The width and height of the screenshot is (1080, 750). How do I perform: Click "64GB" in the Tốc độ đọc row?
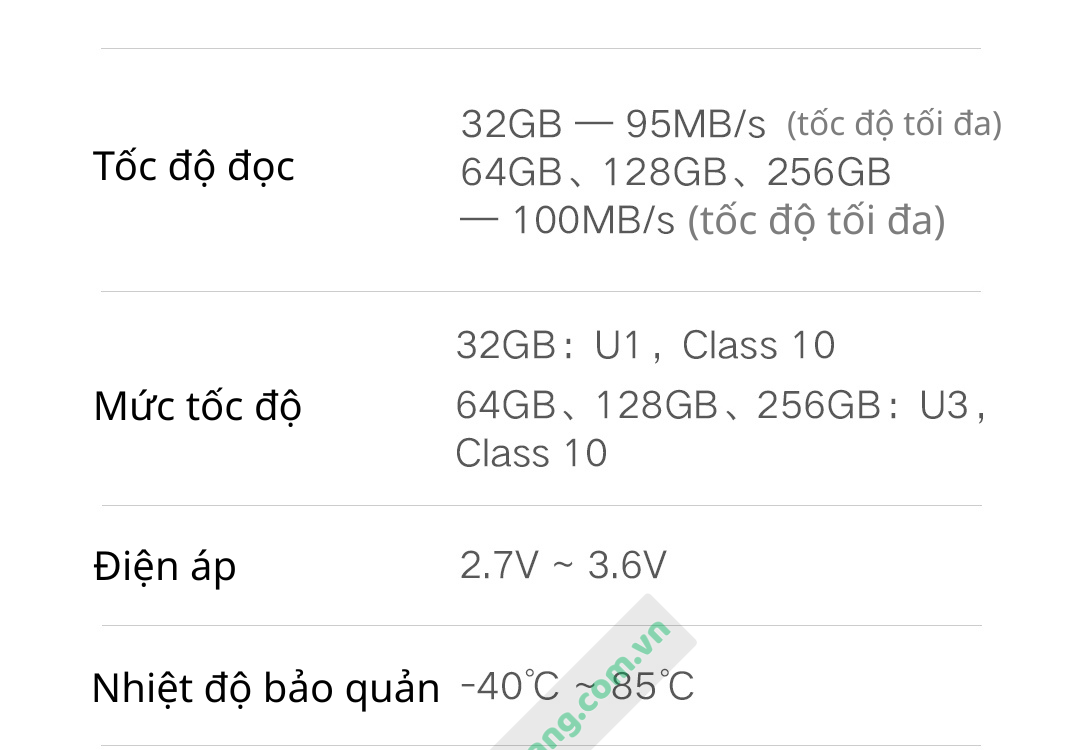pyautogui.click(x=511, y=173)
